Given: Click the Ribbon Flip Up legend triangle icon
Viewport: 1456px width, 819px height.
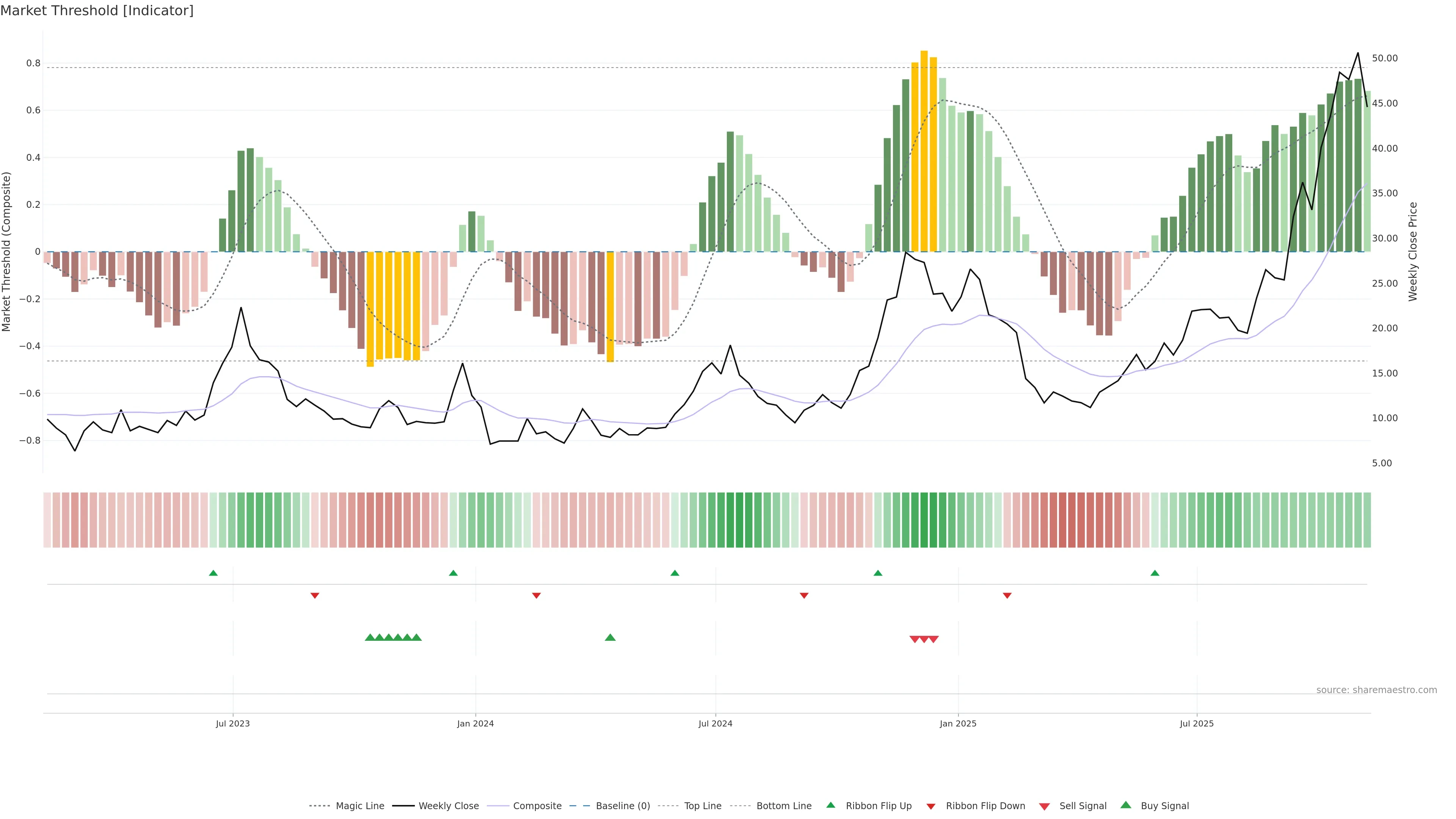Looking at the screenshot, I should tap(830, 805).
